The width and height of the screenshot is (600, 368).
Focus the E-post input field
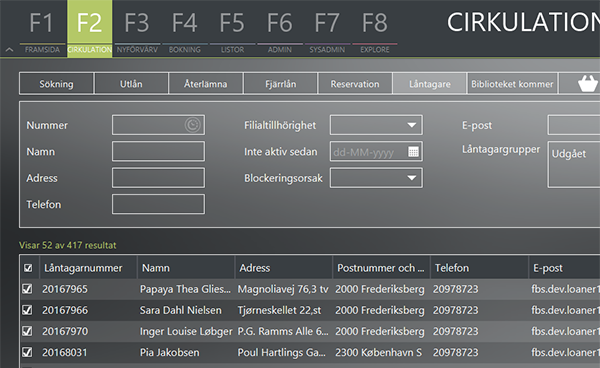click(574, 125)
